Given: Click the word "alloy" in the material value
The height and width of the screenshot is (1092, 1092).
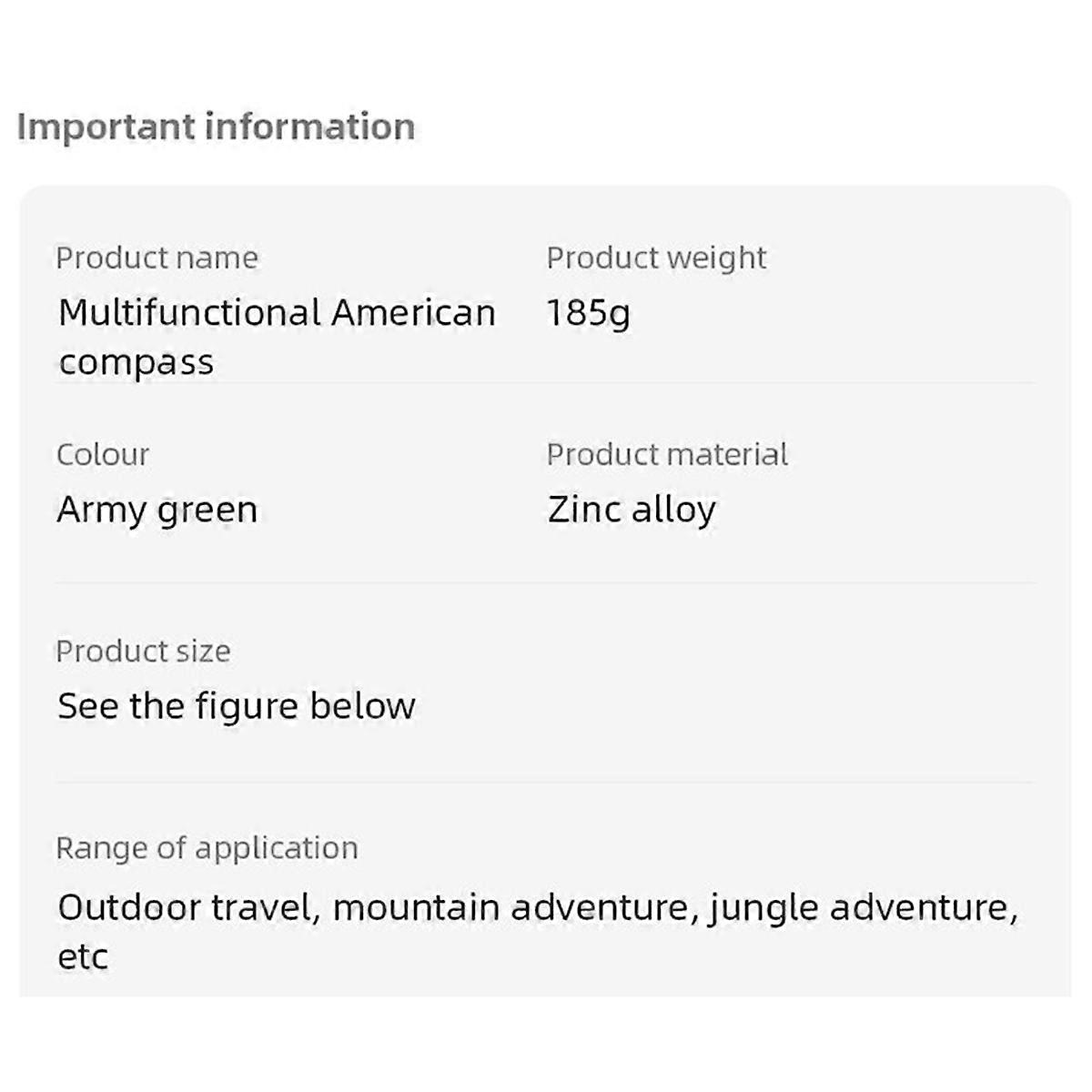Looking at the screenshot, I should point(673,510).
